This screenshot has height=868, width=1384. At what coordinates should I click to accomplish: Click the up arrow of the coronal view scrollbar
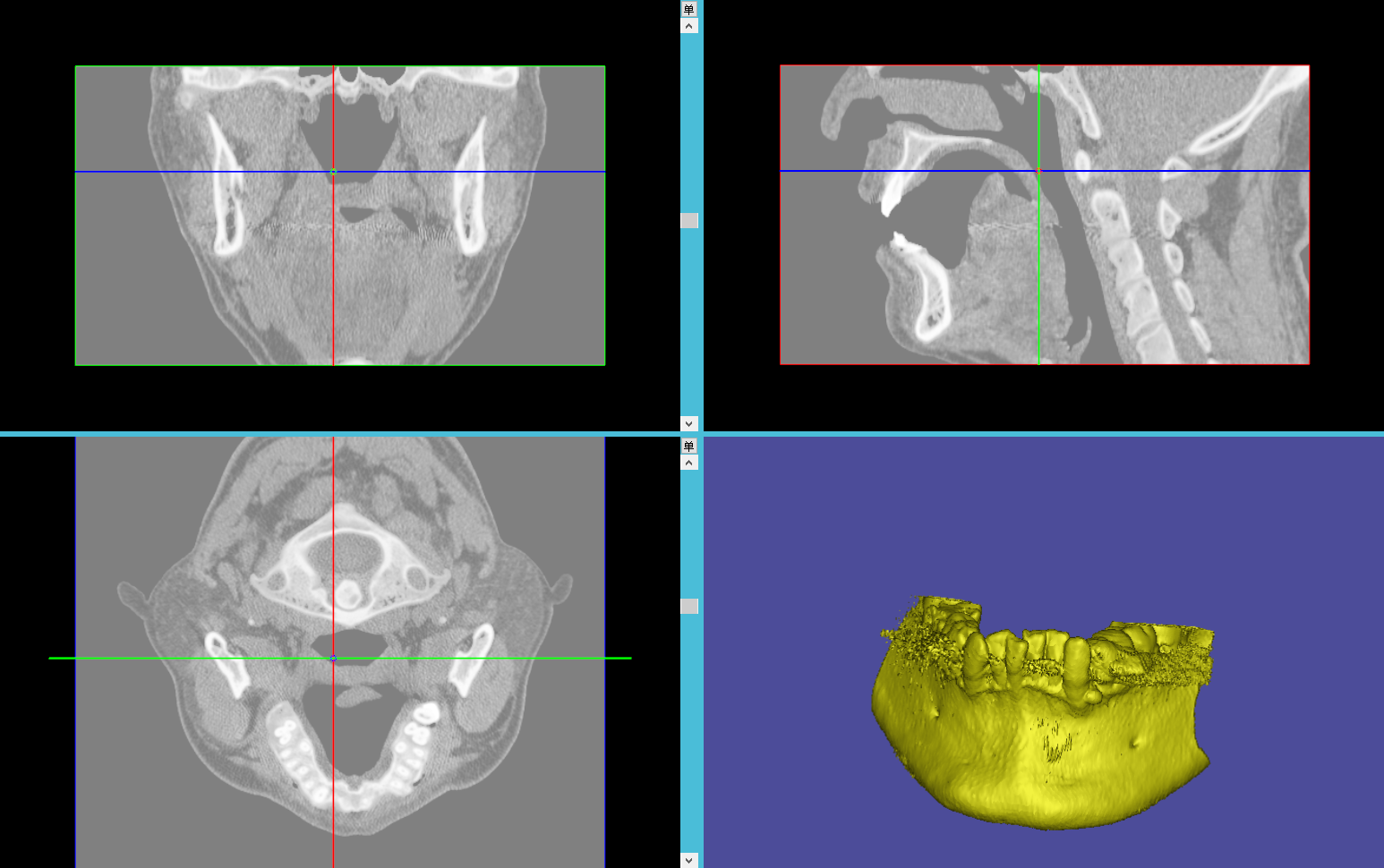click(x=688, y=26)
